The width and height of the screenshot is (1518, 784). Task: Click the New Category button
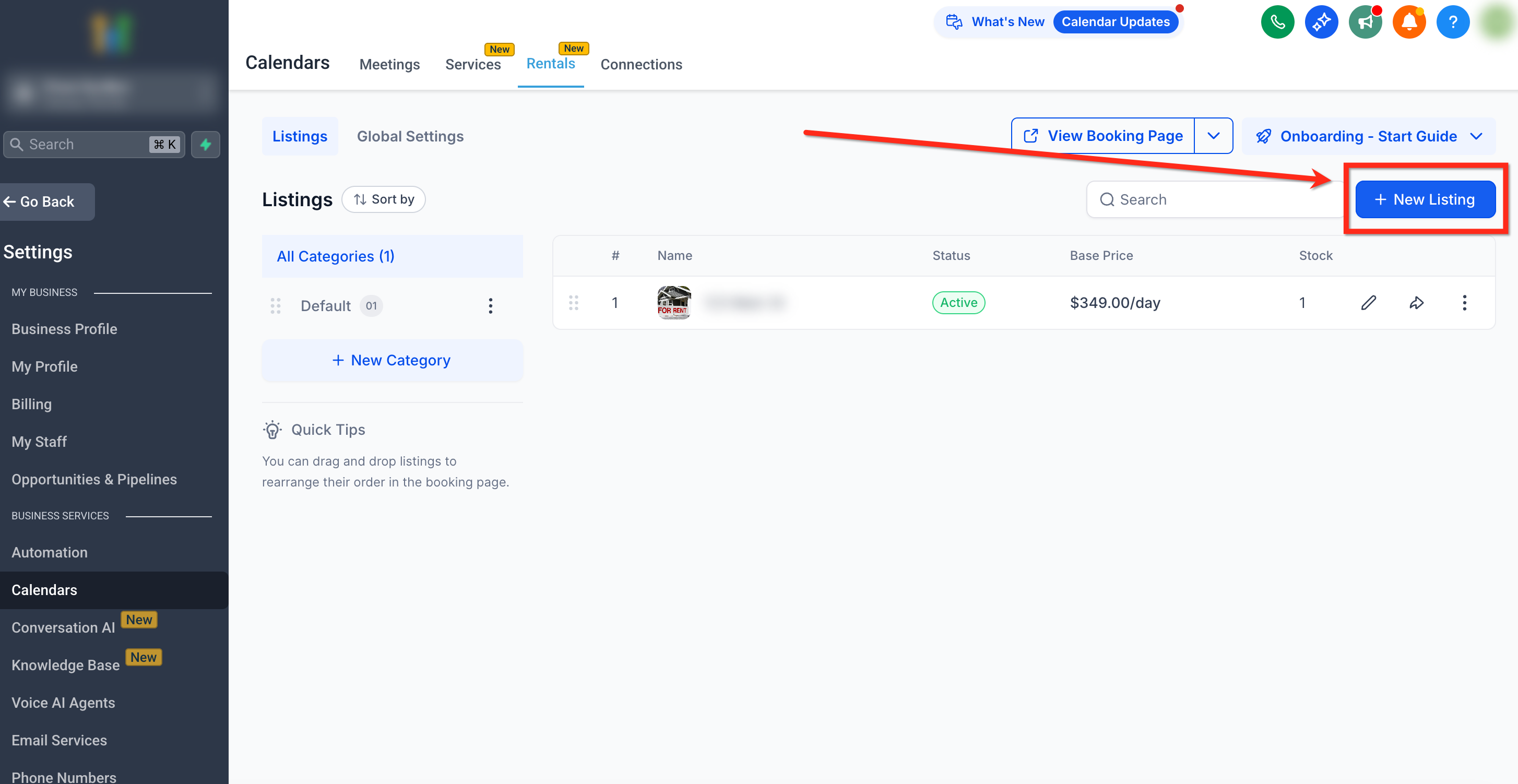click(x=392, y=361)
